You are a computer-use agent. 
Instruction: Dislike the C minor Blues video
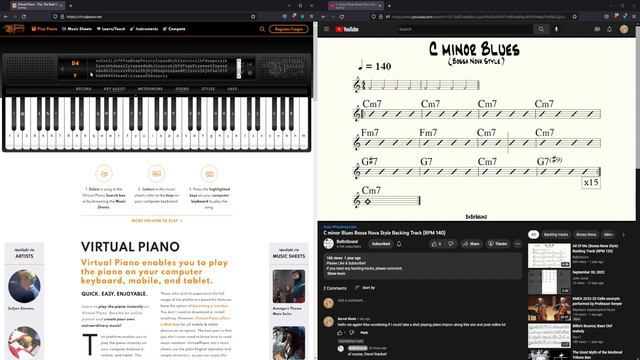[451, 244]
